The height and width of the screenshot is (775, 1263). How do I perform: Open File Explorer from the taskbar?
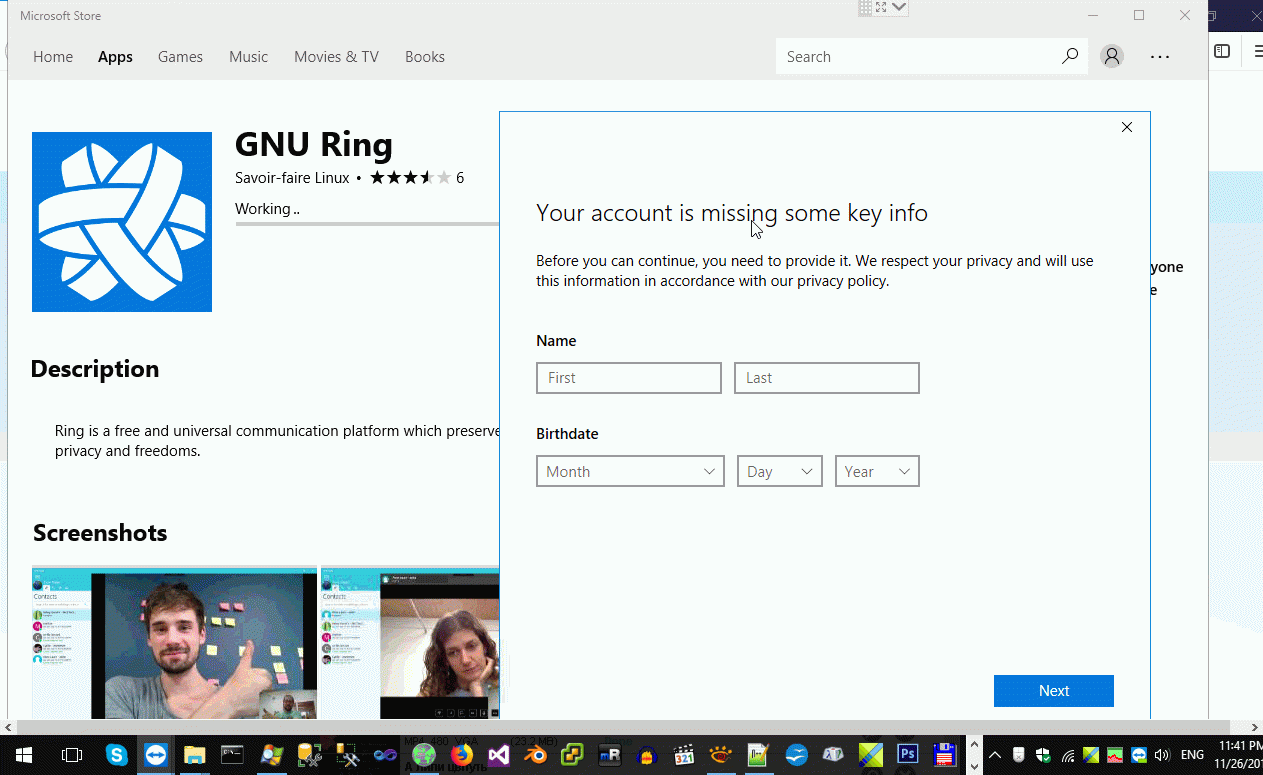pos(194,755)
